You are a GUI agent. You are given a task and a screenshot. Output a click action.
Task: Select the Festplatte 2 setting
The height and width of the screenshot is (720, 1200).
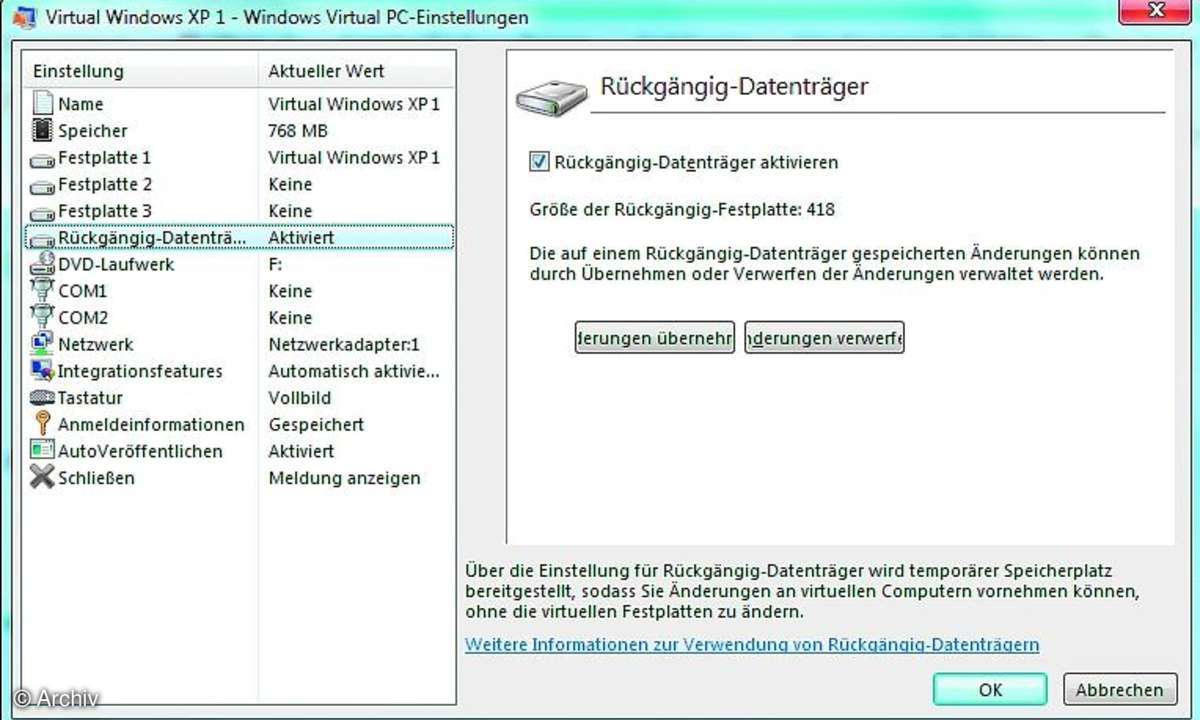(x=240, y=185)
